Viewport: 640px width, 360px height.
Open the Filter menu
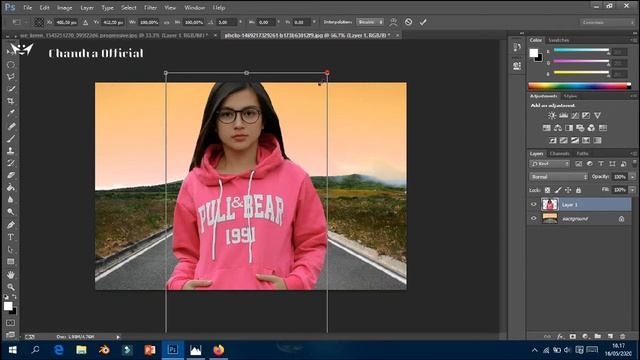click(x=150, y=7)
